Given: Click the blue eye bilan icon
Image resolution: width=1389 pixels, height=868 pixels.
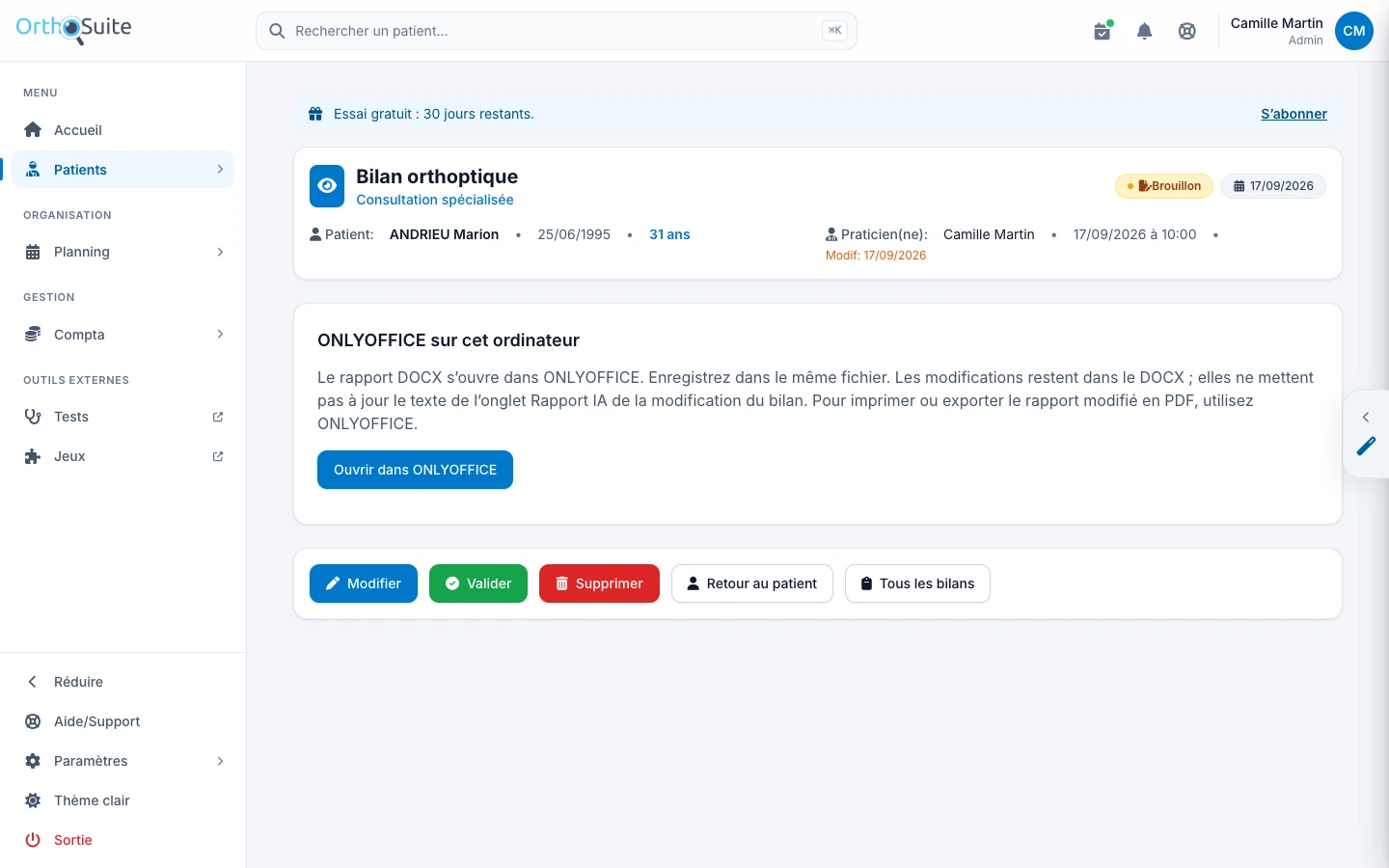Looking at the screenshot, I should (x=327, y=186).
